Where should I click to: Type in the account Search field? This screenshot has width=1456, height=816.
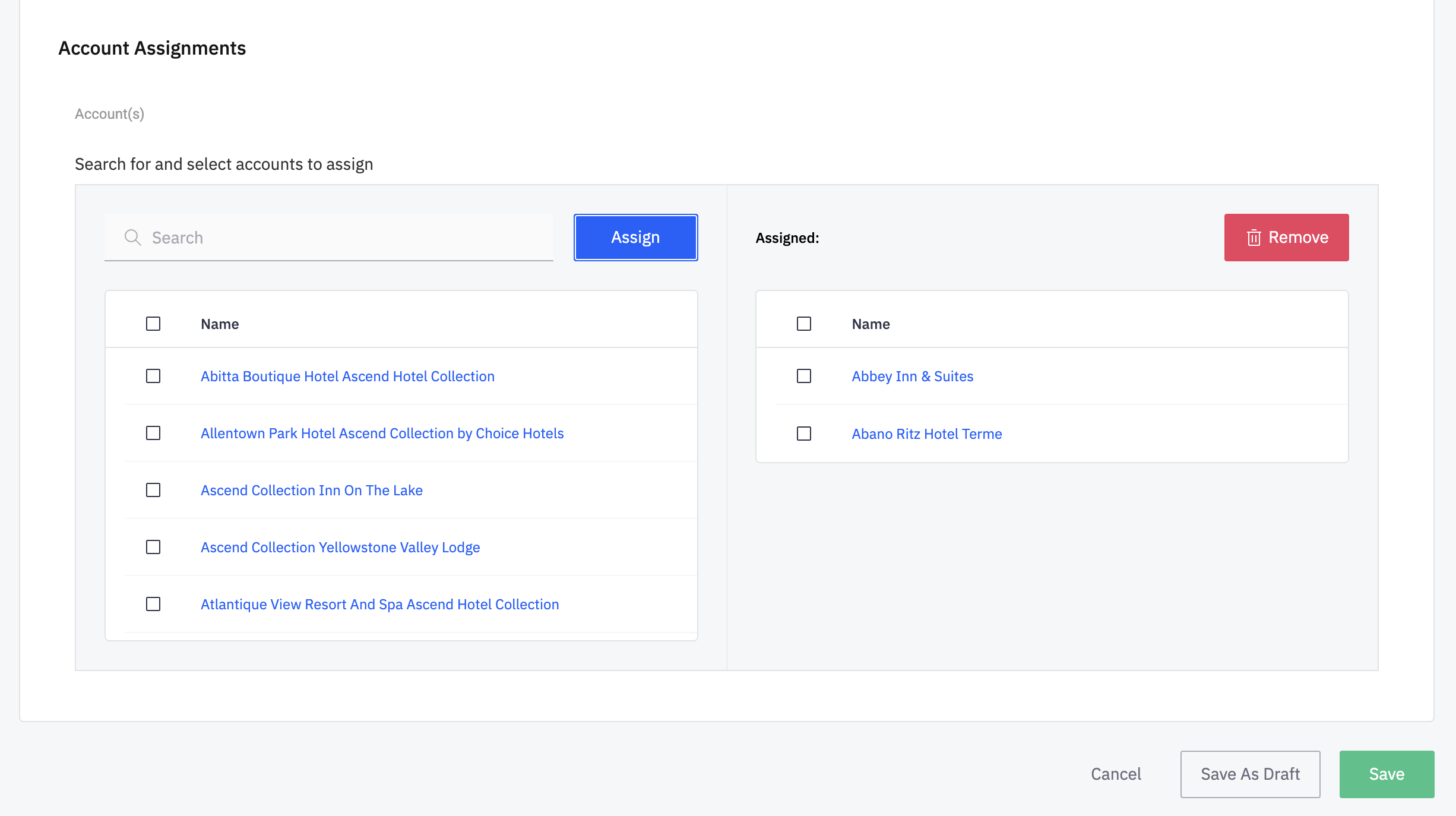(x=344, y=238)
